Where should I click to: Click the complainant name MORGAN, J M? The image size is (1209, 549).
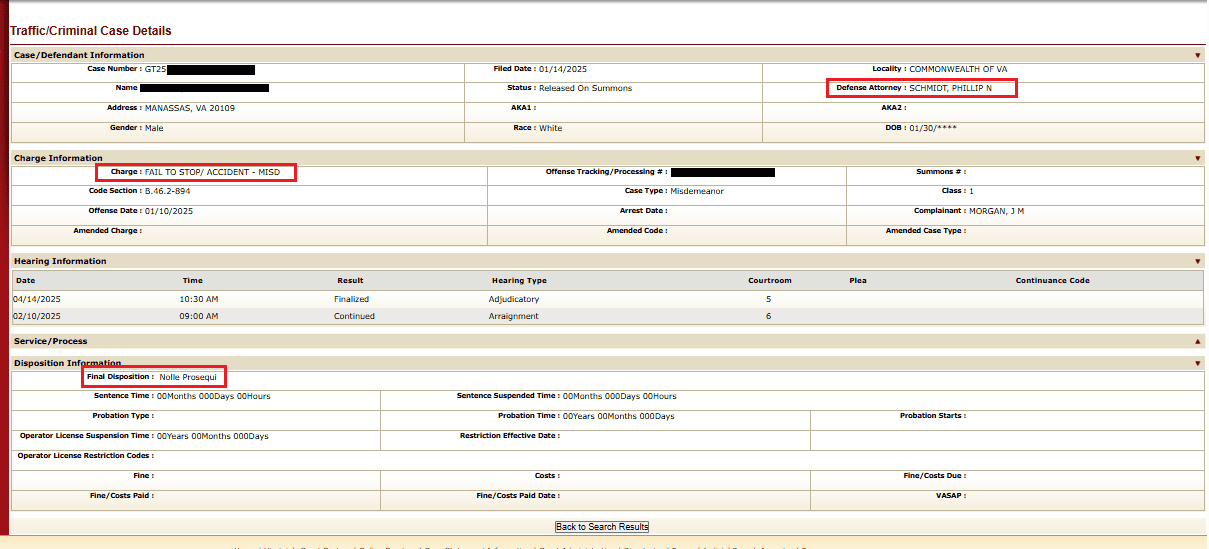click(x=996, y=211)
